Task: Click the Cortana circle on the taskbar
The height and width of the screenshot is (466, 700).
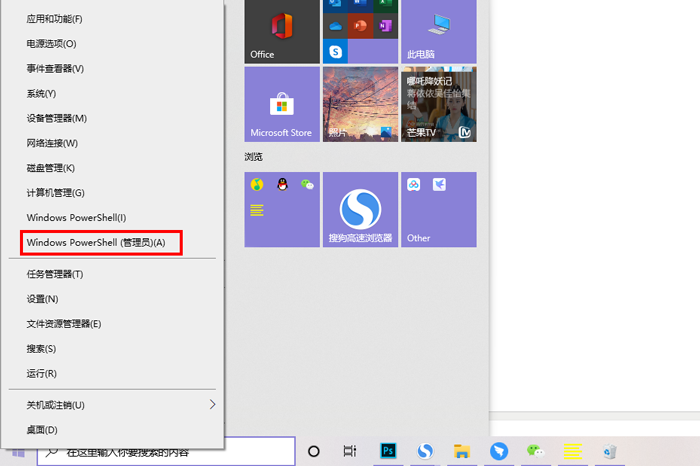Action: pyautogui.click(x=314, y=451)
